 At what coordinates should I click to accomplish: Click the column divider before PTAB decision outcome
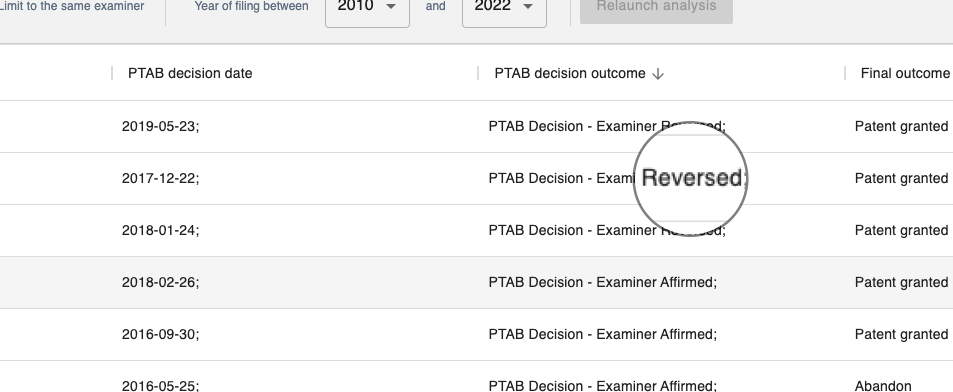478,74
